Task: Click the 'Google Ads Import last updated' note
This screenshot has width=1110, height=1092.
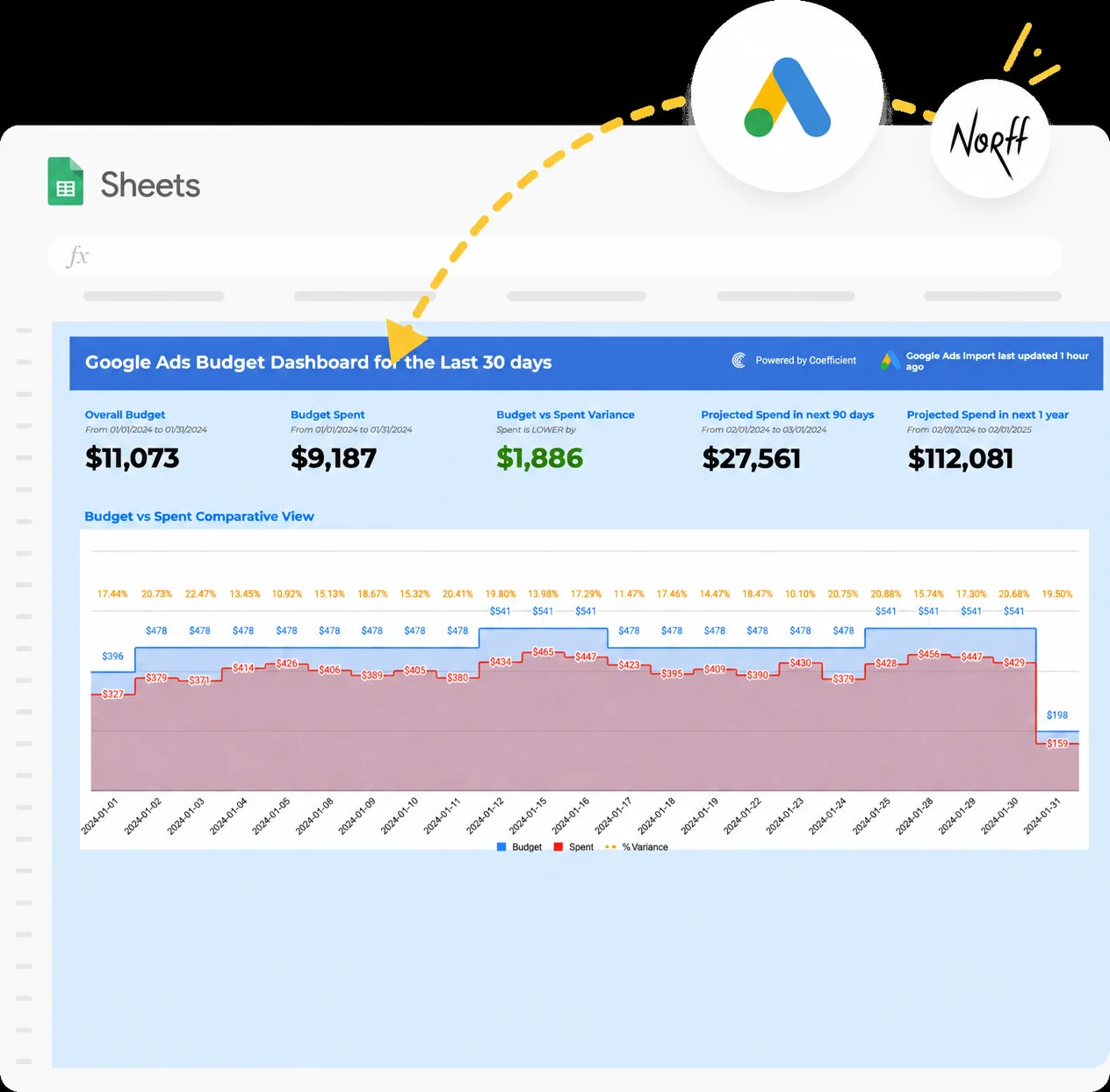Action: pos(997,361)
